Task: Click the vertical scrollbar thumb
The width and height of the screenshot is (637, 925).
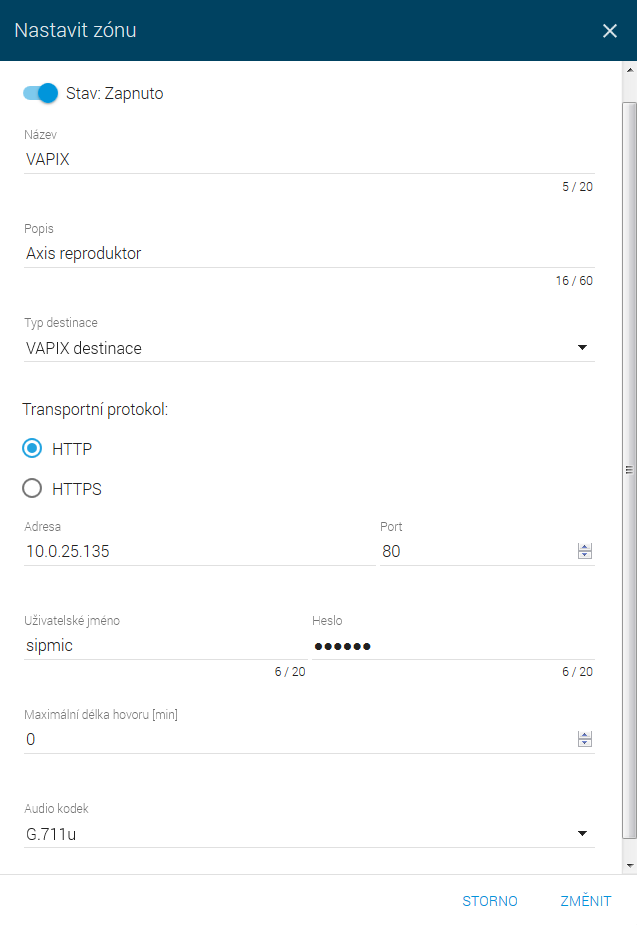Action: tap(629, 468)
